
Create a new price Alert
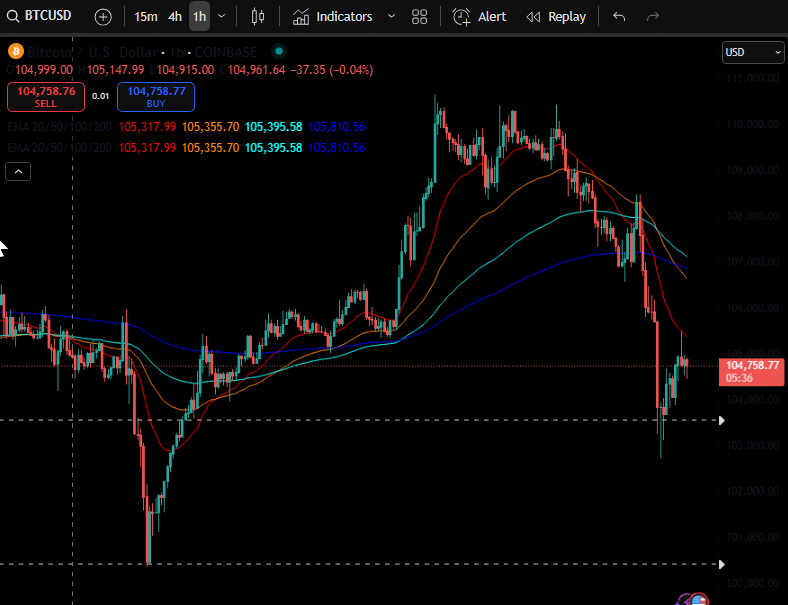coord(479,17)
